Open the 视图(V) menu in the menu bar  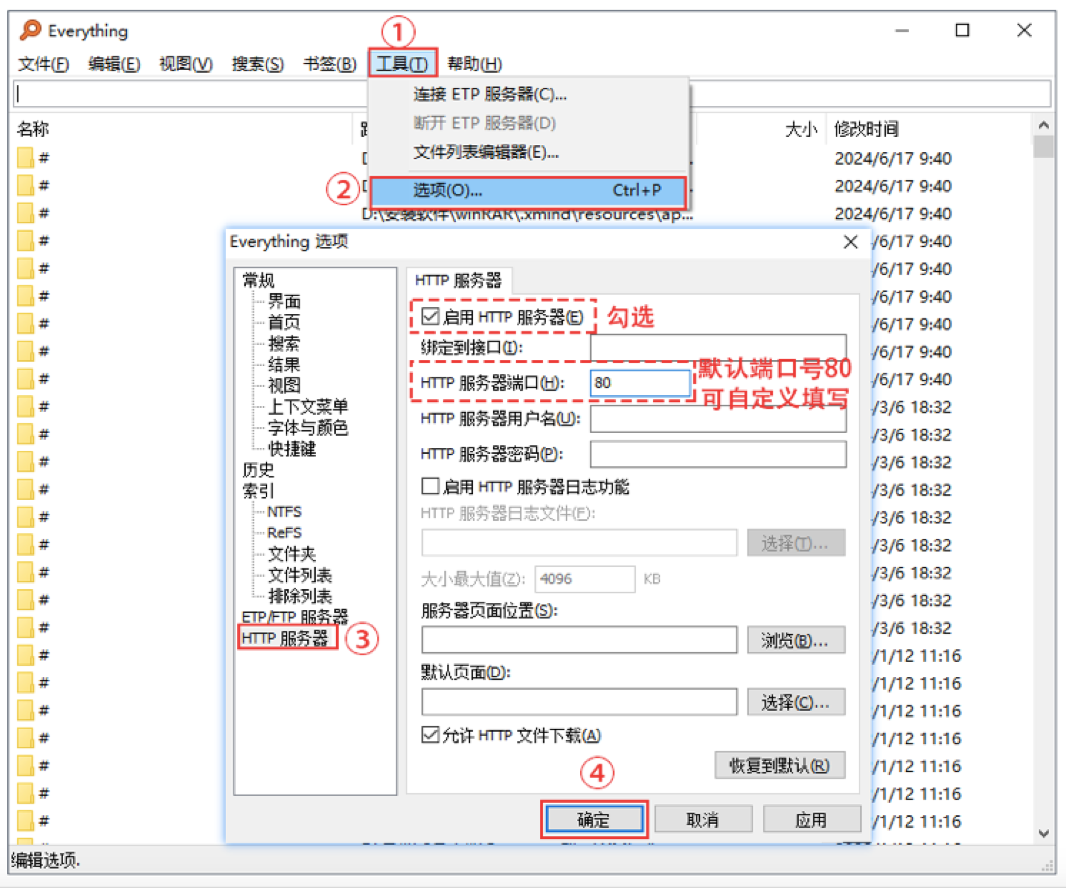tap(186, 64)
